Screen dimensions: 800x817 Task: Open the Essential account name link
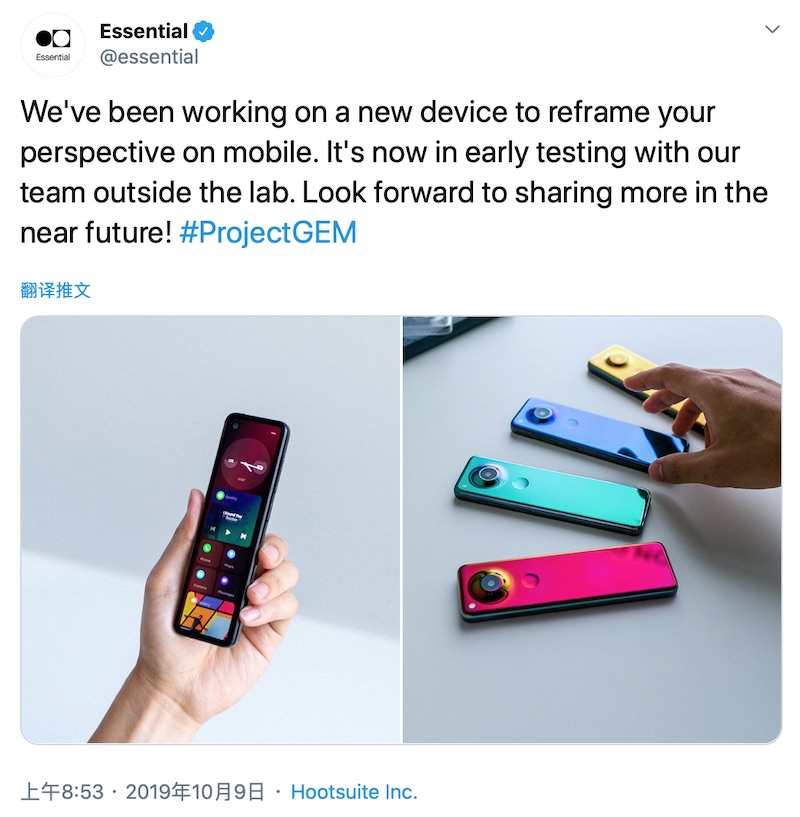(143, 31)
